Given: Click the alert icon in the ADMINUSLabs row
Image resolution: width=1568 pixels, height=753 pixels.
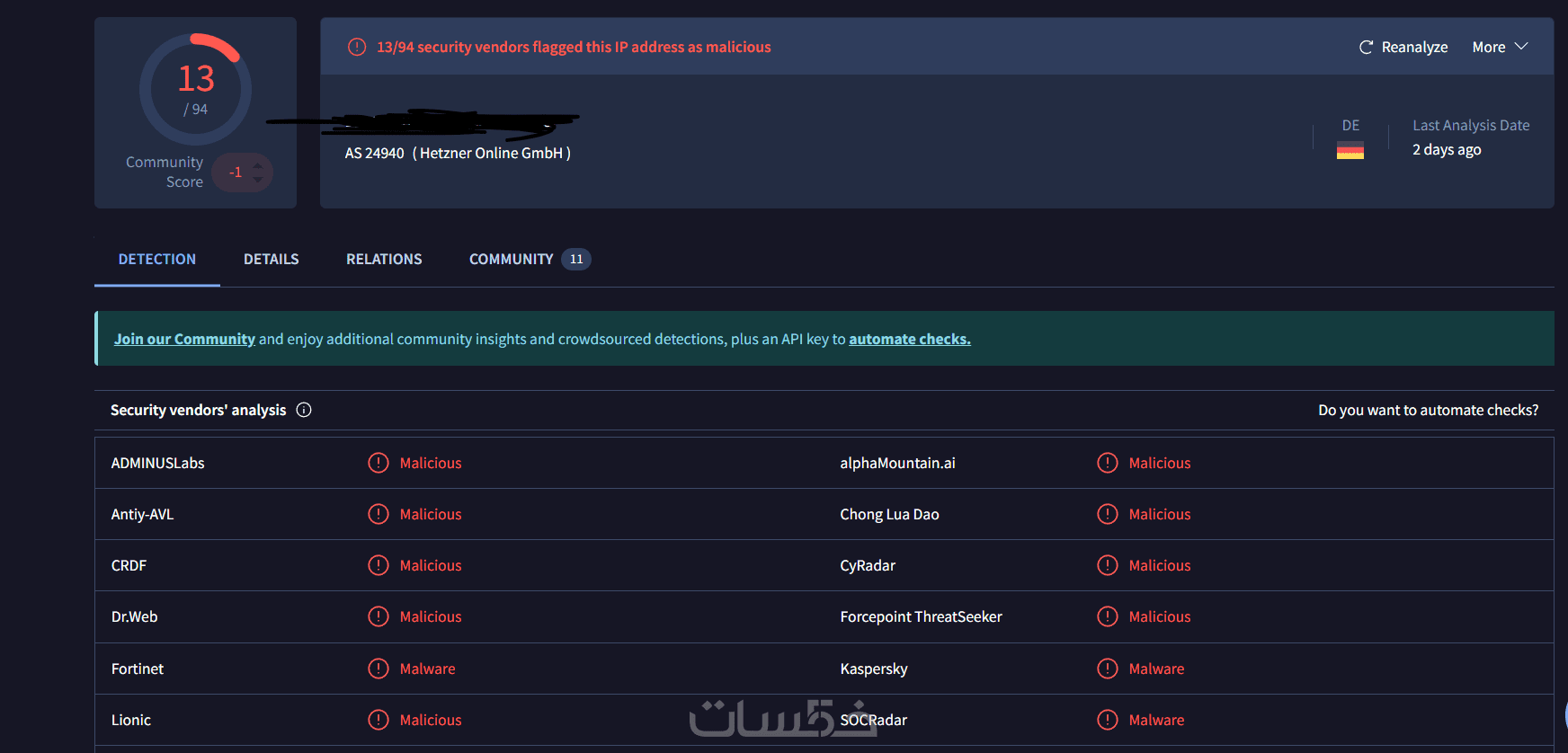Looking at the screenshot, I should (x=379, y=463).
